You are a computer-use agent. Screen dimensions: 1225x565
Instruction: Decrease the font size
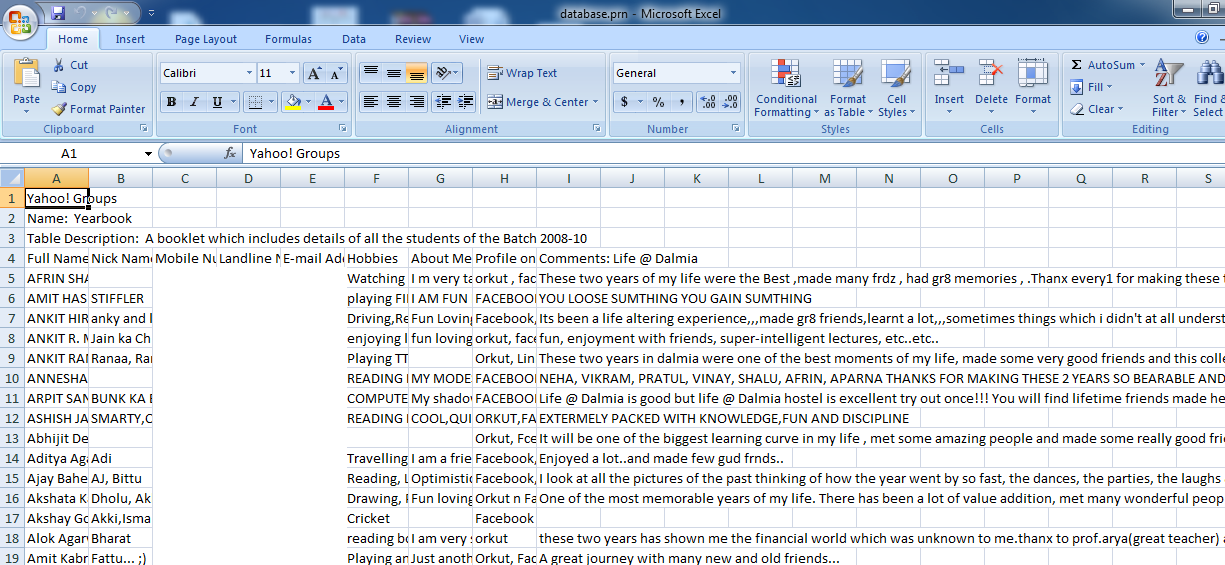tap(336, 73)
